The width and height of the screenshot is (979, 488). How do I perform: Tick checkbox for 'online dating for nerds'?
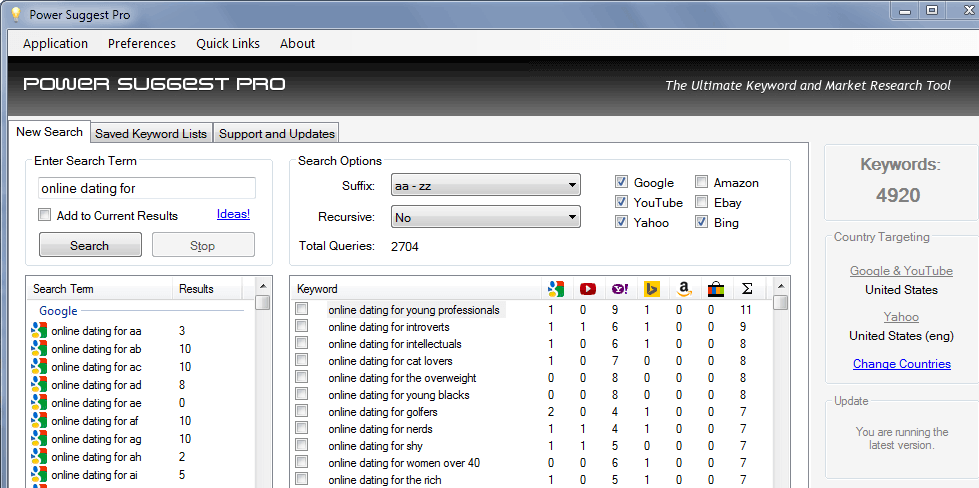[302, 428]
